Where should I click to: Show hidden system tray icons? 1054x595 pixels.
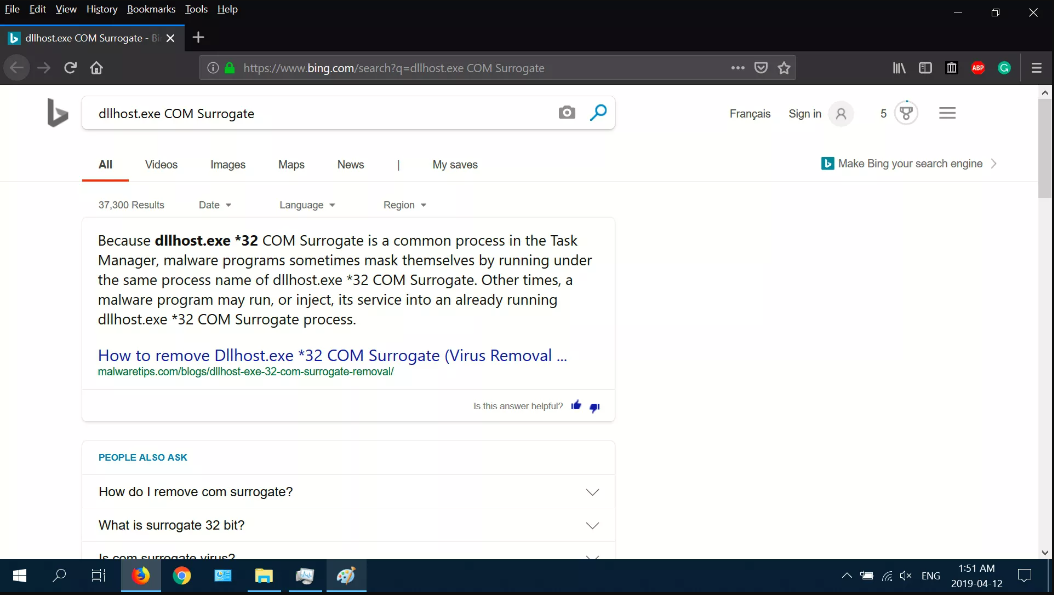[846, 576]
